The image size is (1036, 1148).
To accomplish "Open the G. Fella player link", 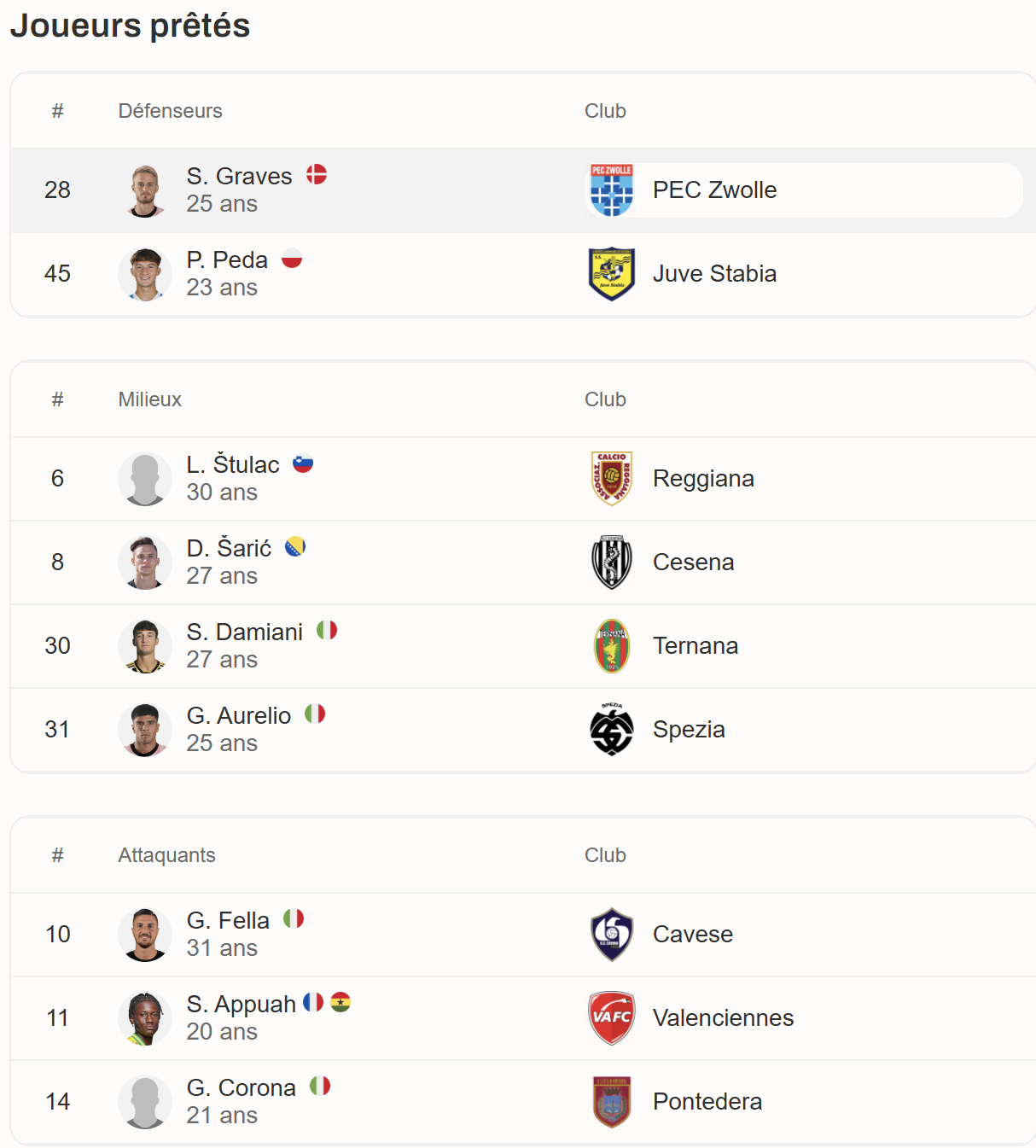I will click(x=228, y=921).
